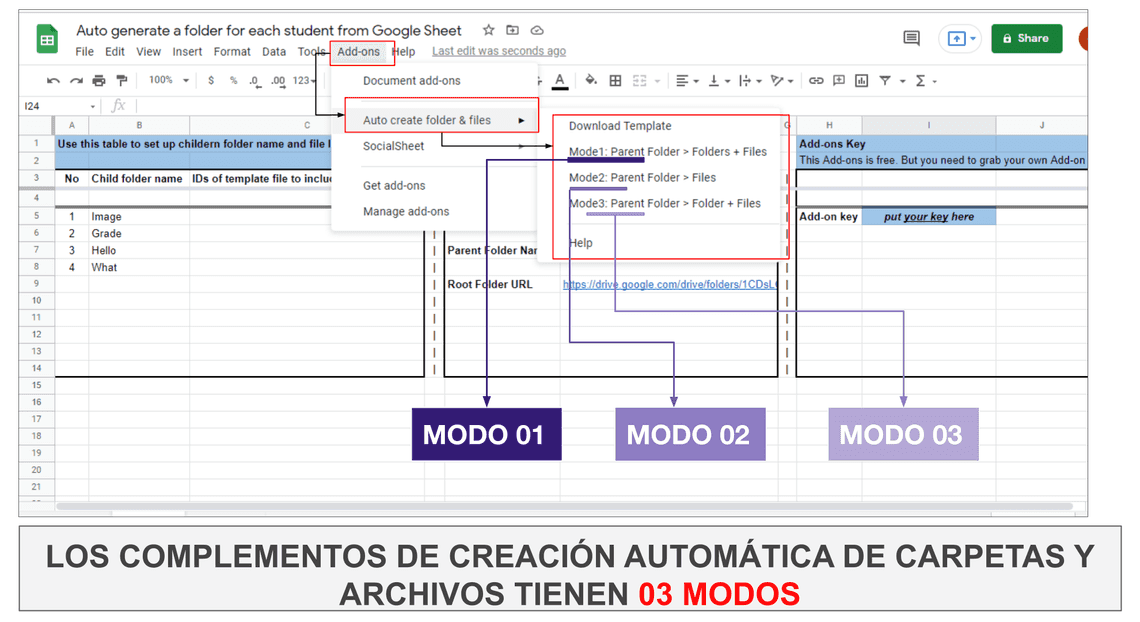Screen dimensions: 1140x622
Task: Click the 'put your key here' cell
Action: click(928, 217)
